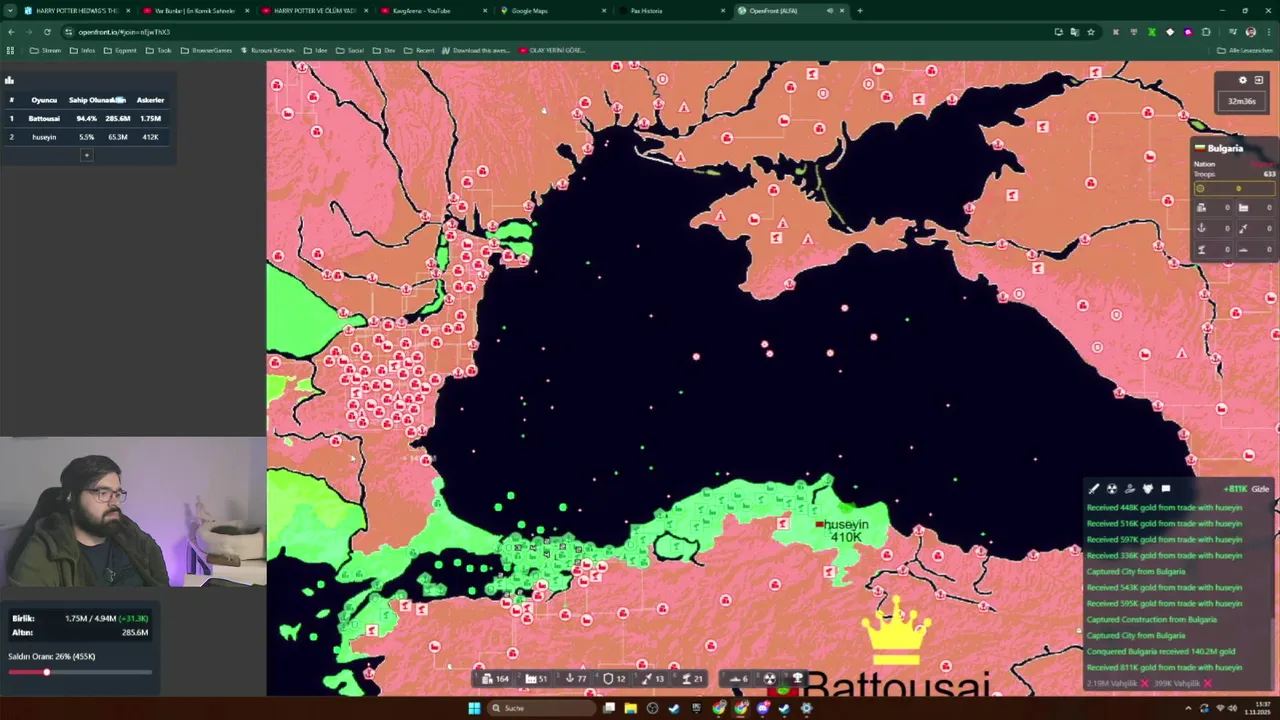This screenshot has width=1280, height=720.
Task: Click 'Captured Construction from Bulgaria' event
Action: tap(1151, 619)
